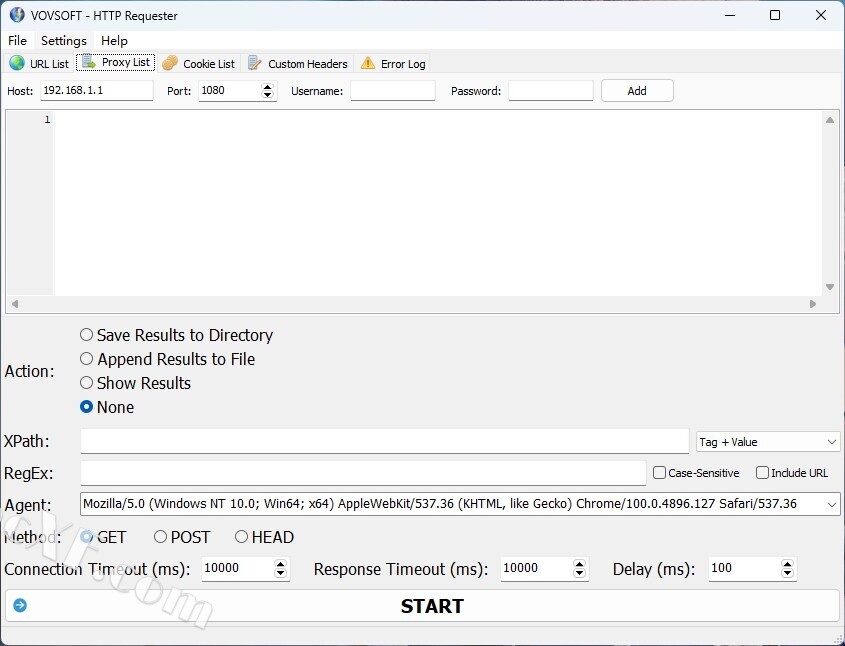Decrease Response Timeout with down arrow
845x646 pixels.
pos(579,573)
